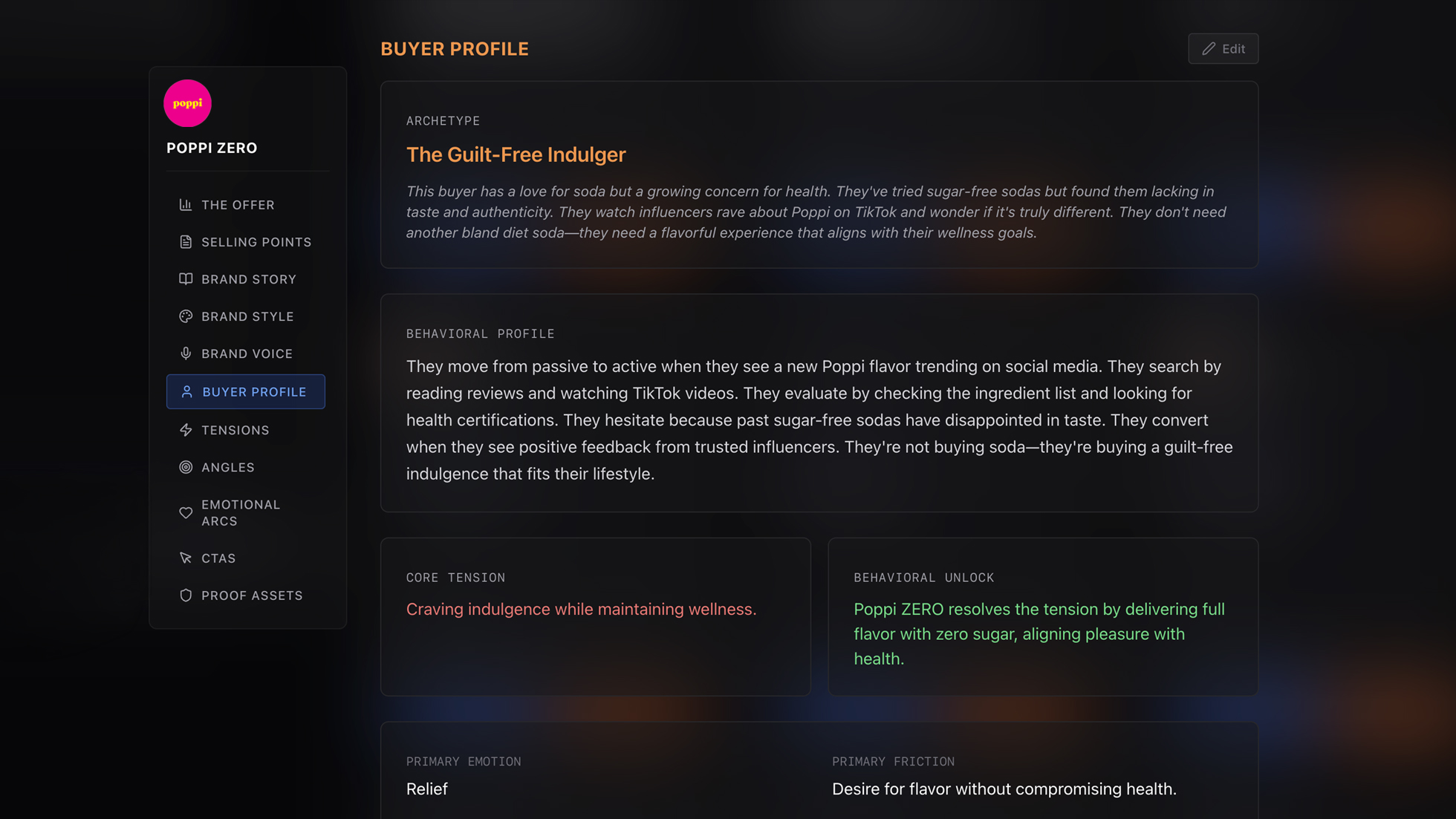Click the cursor icon beside CTAs
Viewport: 1456px width, 819px height.
186,558
